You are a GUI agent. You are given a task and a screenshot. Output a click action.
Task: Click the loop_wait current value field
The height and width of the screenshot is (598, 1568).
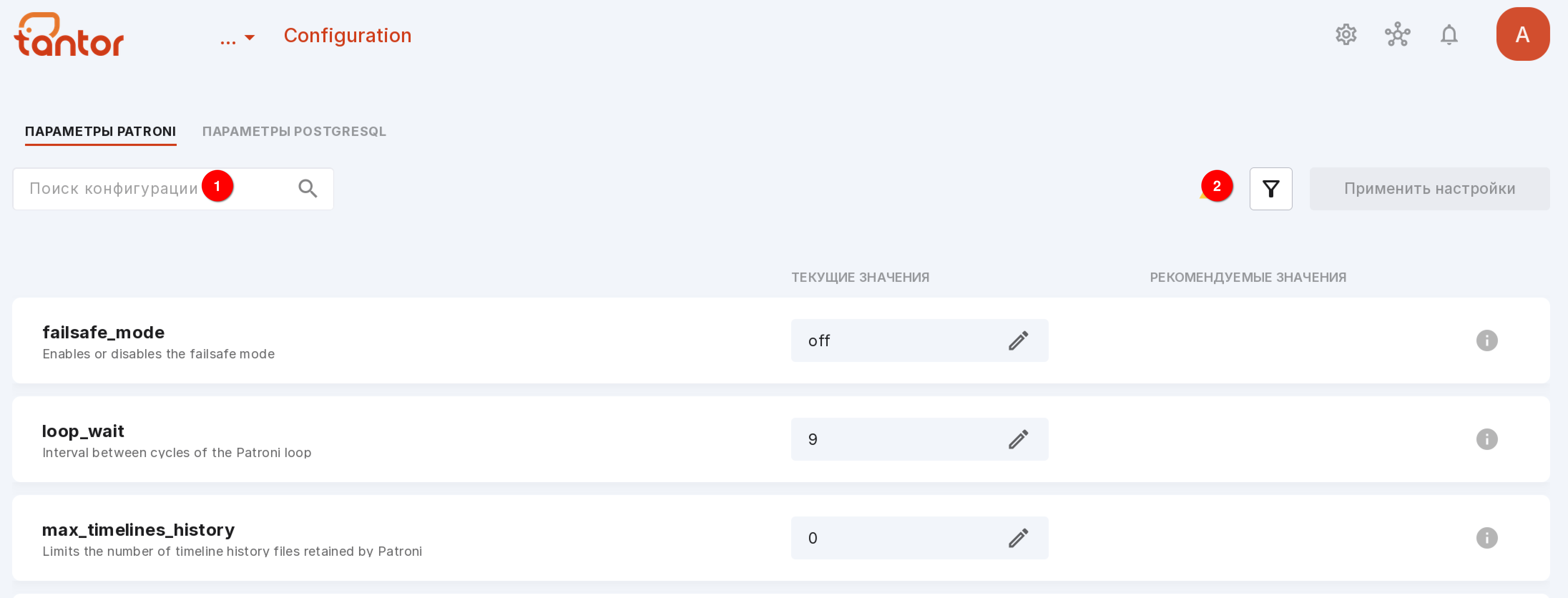click(x=919, y=439)
